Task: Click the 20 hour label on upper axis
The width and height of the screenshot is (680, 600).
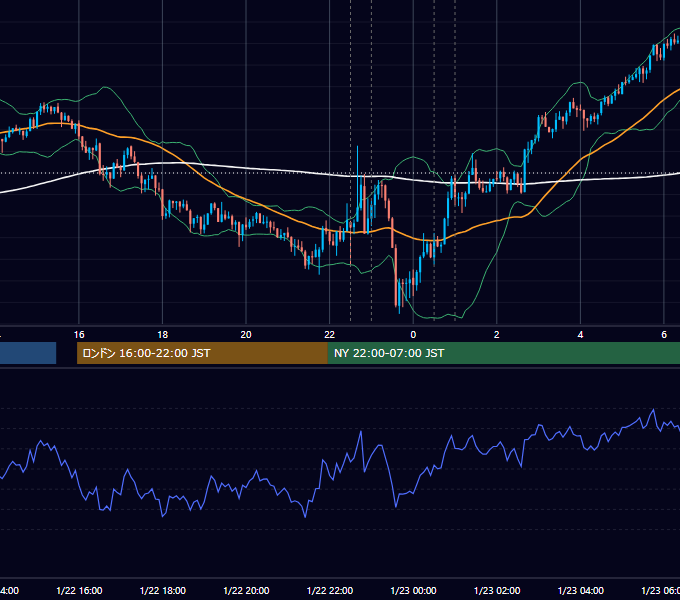Action: tap(246, 335)
